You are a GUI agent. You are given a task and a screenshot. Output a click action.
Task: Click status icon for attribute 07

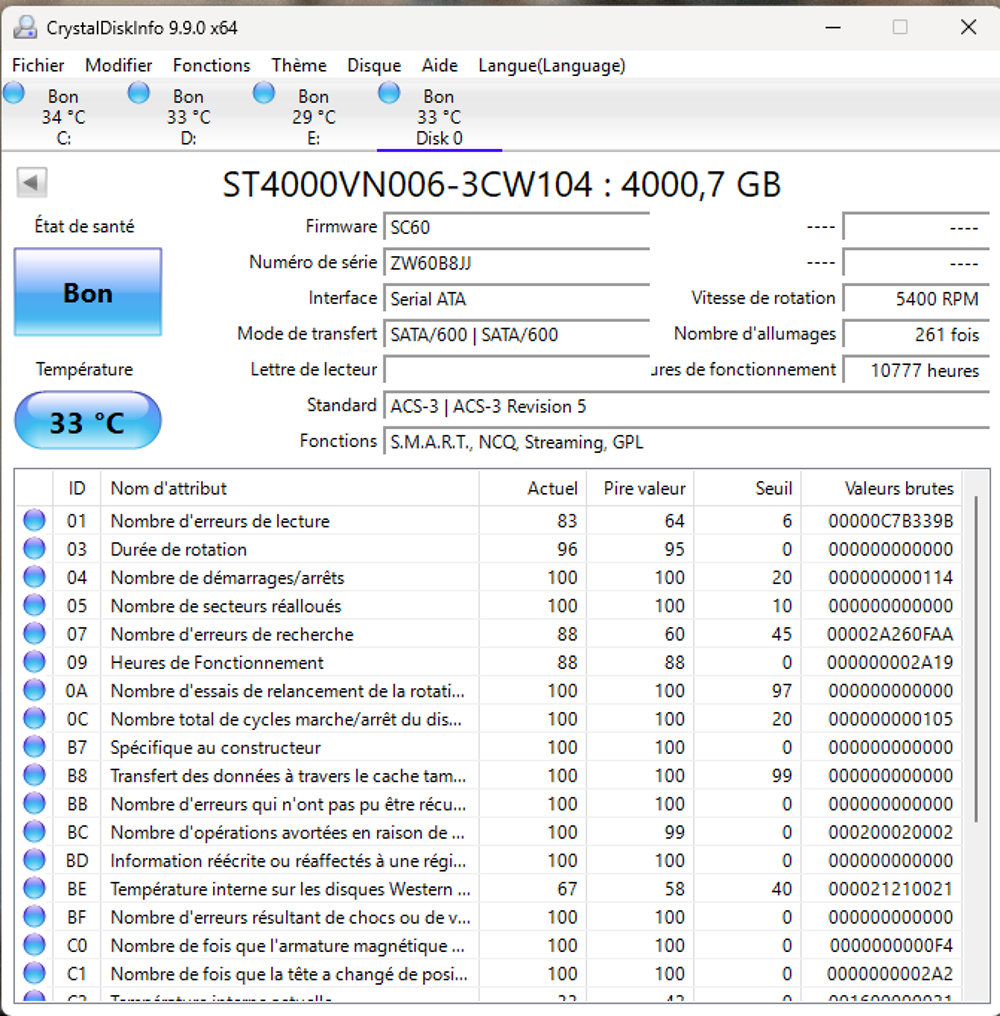(34, 634)
